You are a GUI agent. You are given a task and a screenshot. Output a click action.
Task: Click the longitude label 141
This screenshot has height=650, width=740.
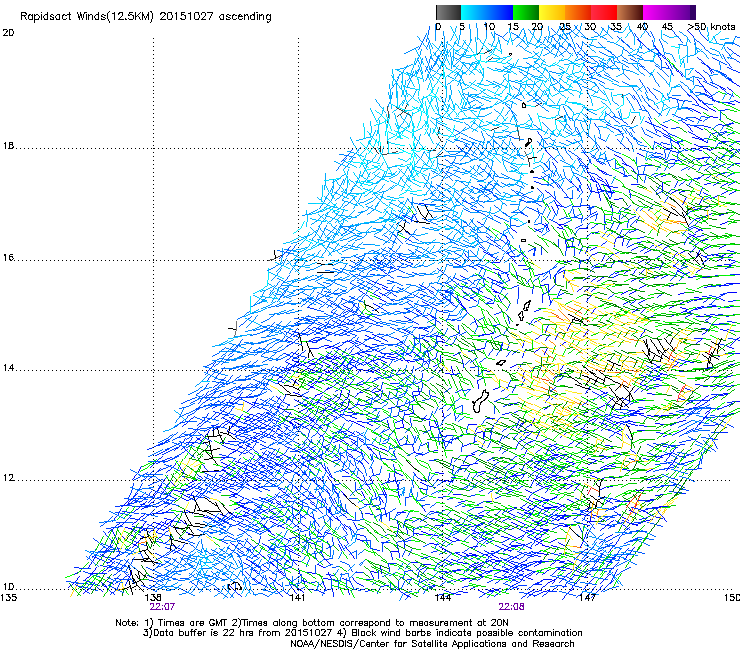298,598
